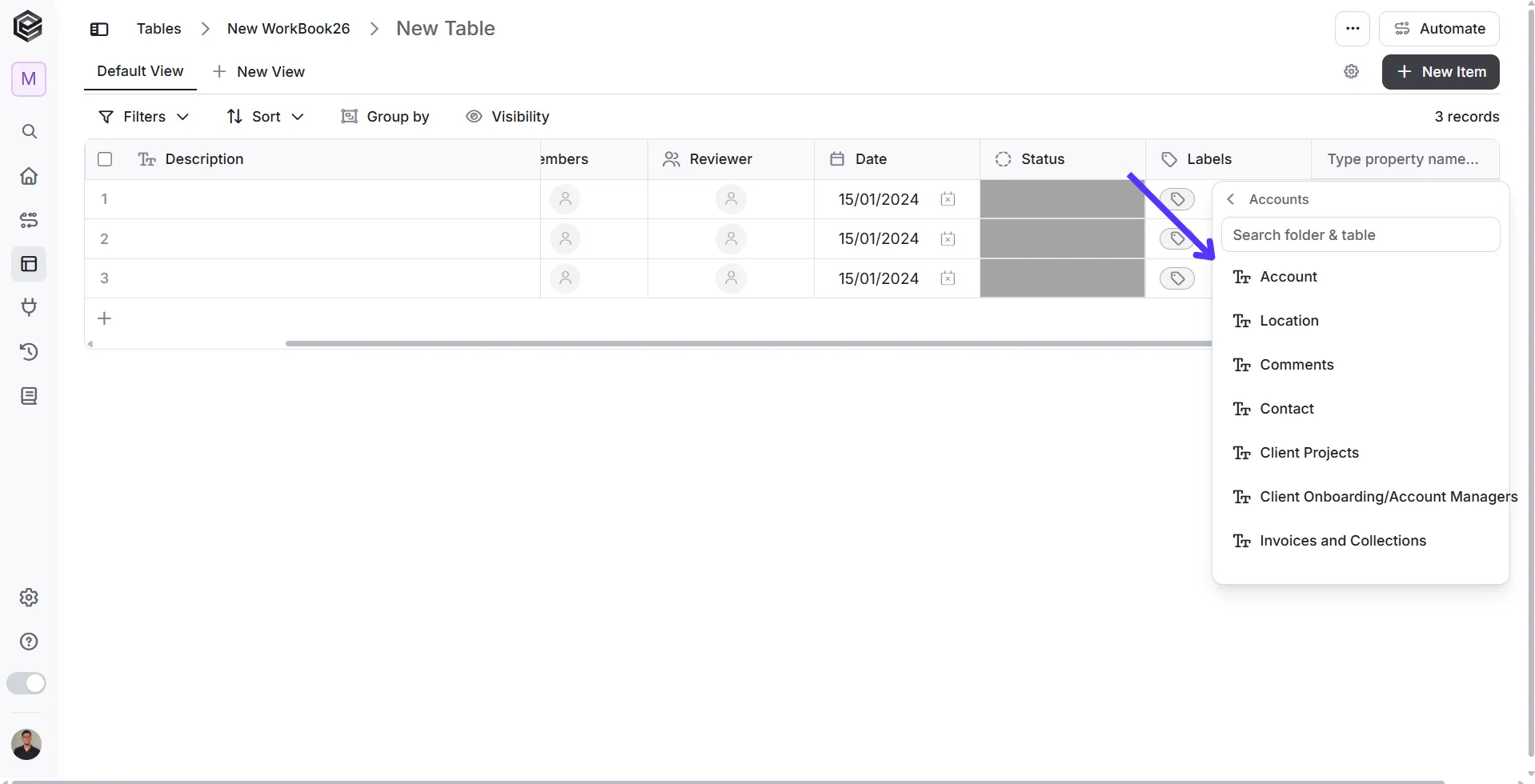
Task: Open the M workspace avatar
Action: coord(29,79)
